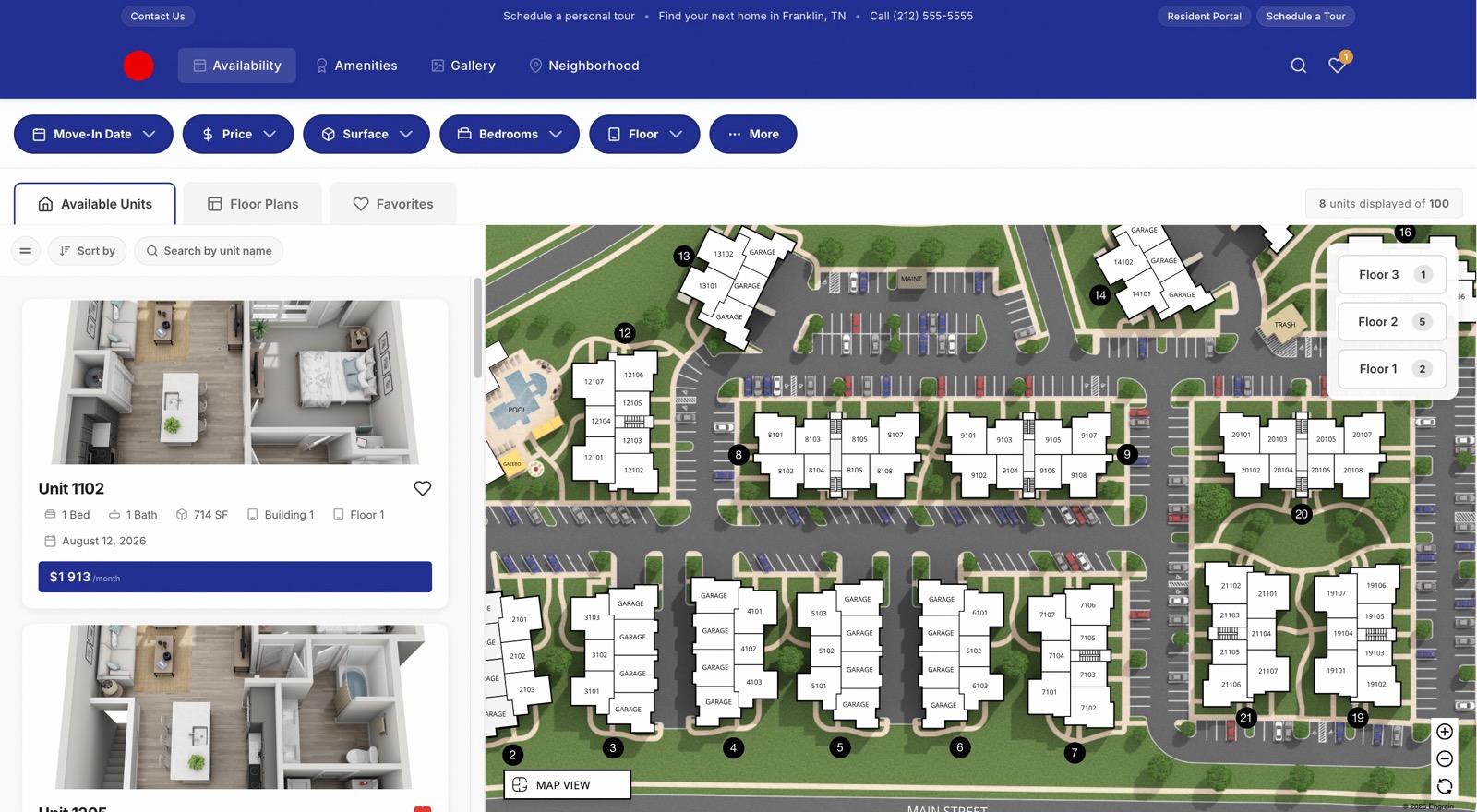Click unit 7106 on the map
The width and height of the screenshot is (1477, 812).
pyautogui.click(x=1087, y=605)
